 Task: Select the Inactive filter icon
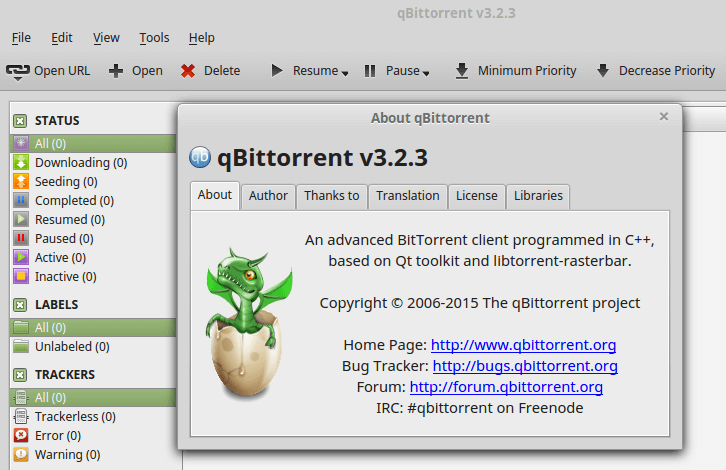(21, 276)
